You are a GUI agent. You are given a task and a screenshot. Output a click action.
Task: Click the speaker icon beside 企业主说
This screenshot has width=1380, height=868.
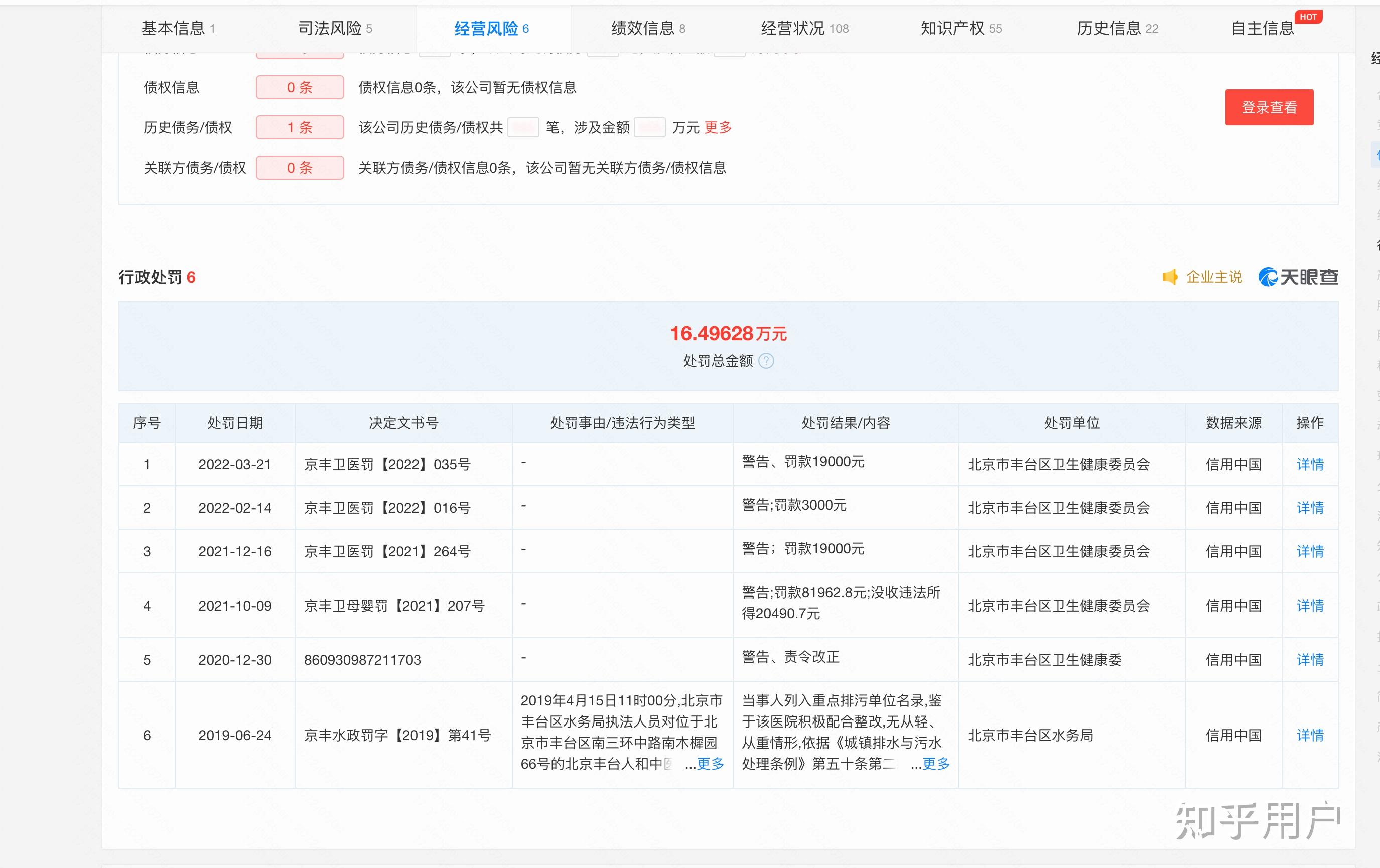(x=1170, y=277)
